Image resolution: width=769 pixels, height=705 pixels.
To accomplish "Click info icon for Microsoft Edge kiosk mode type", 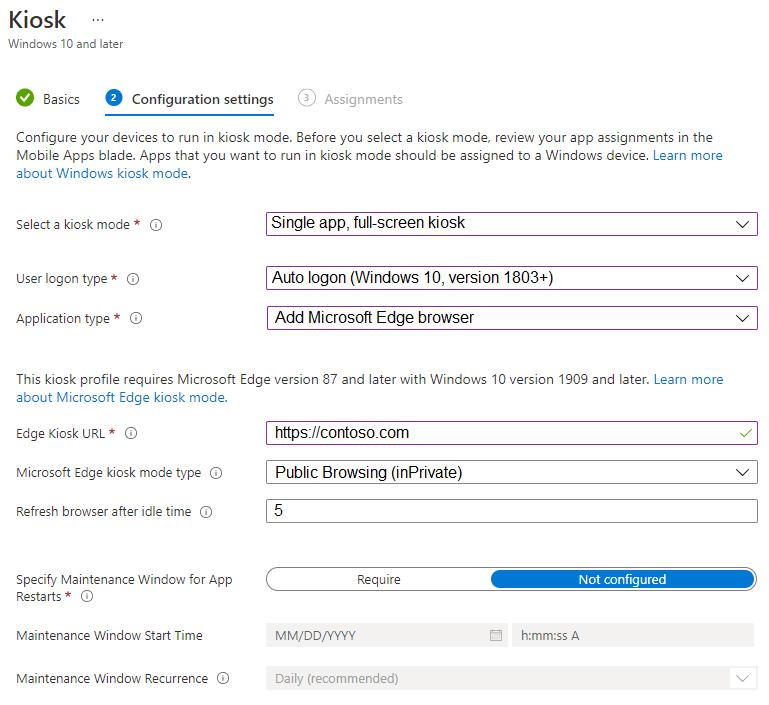I will [x=216, y=473].
